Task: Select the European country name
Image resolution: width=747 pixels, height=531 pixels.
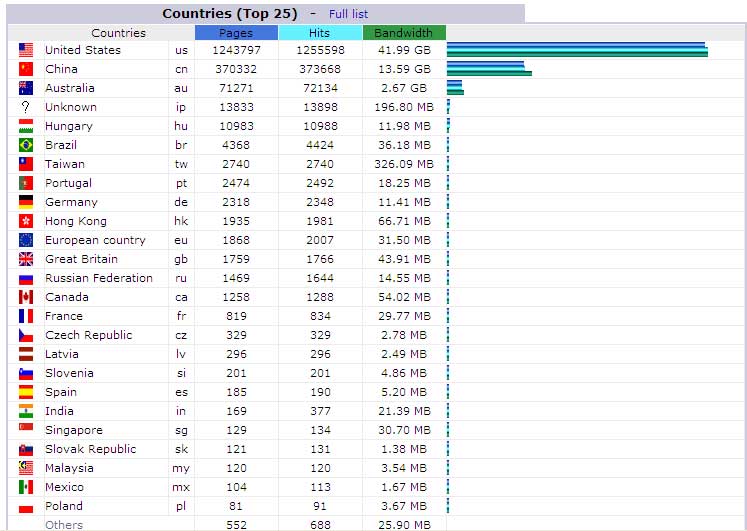Action: click(95, 240)
